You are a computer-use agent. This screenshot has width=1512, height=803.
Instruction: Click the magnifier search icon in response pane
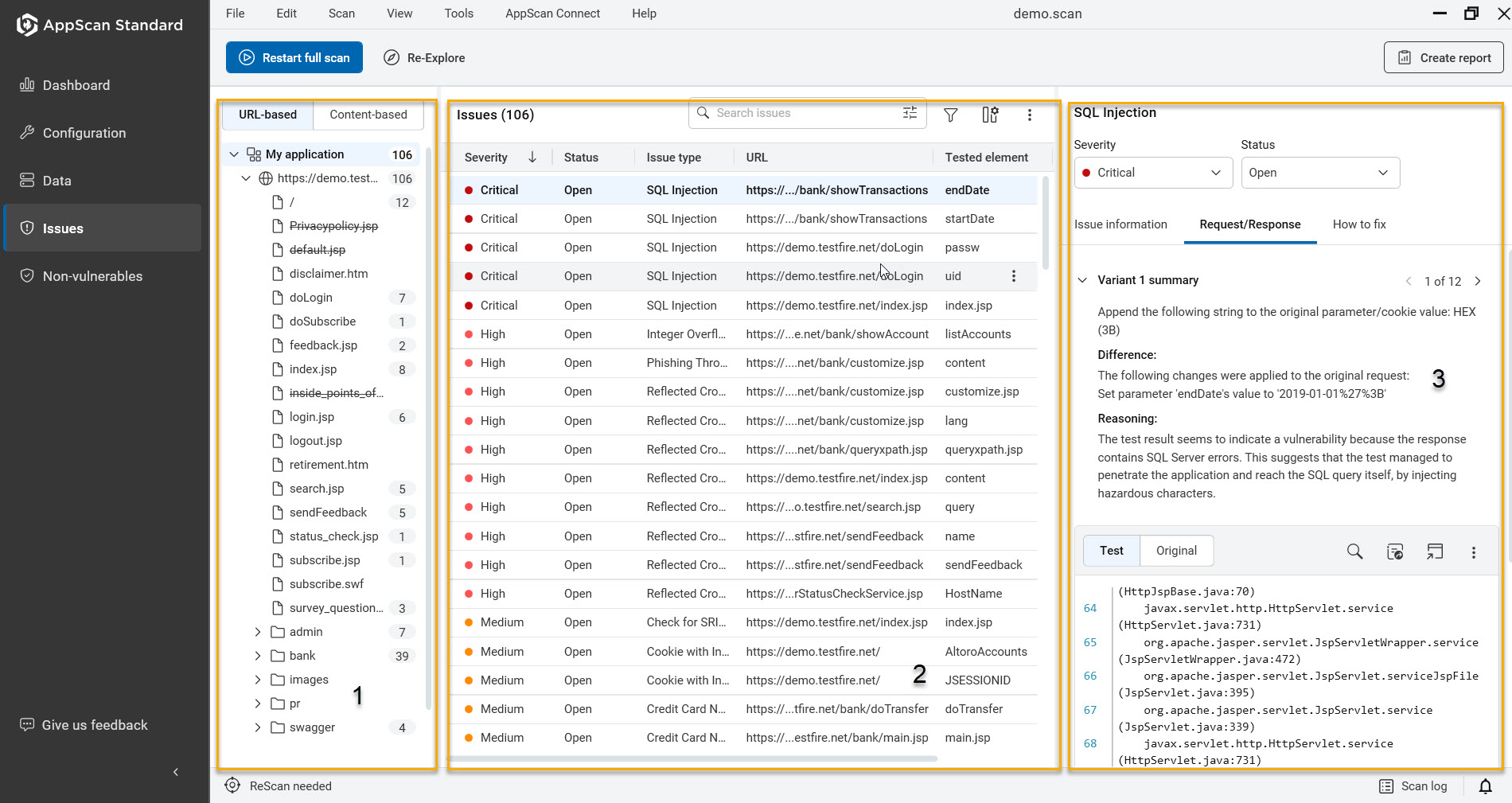point(1354,552)
